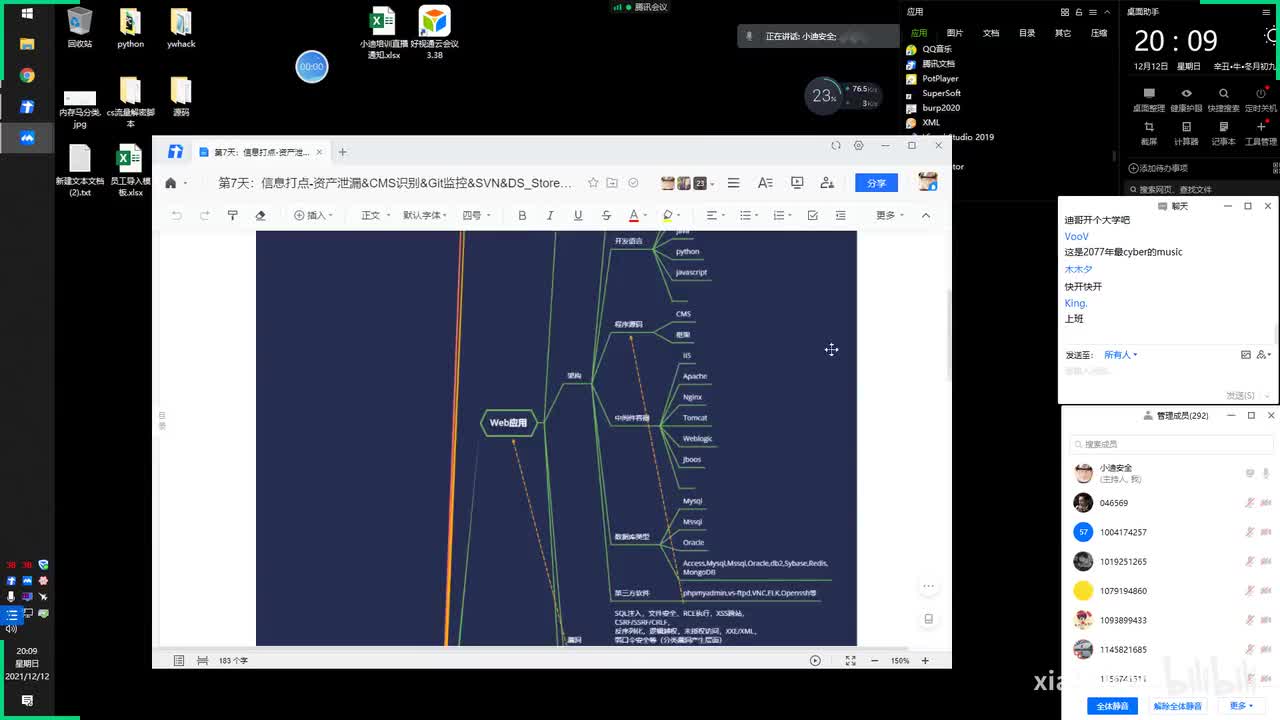The height and width of the screenshot is (720, 1280).
Task: Open the bulleted list dropdown
Action: point(748,215)
